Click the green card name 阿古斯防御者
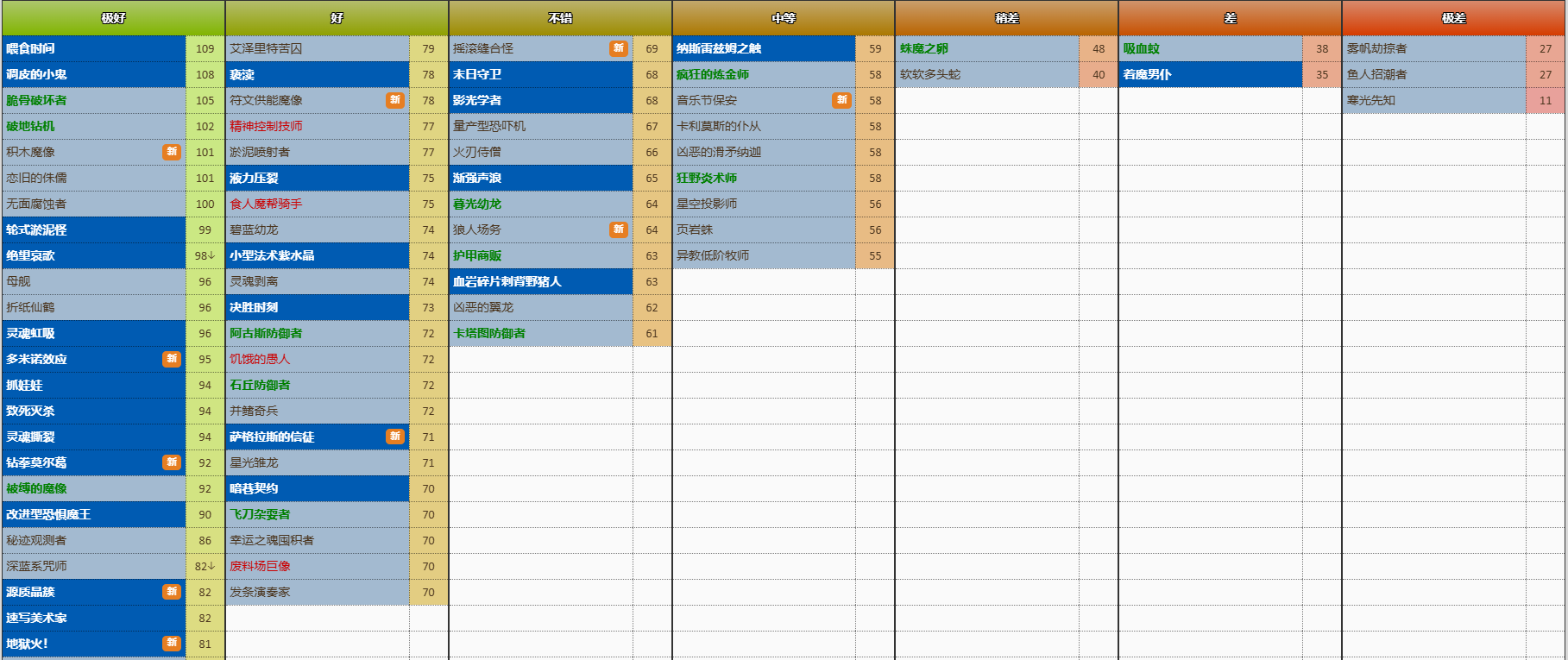 point(266,334)
